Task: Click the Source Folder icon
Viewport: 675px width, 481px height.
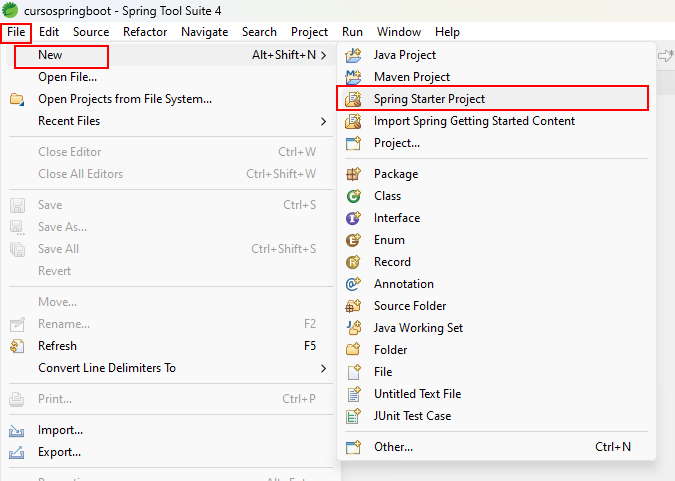Action: click(353, 306)
